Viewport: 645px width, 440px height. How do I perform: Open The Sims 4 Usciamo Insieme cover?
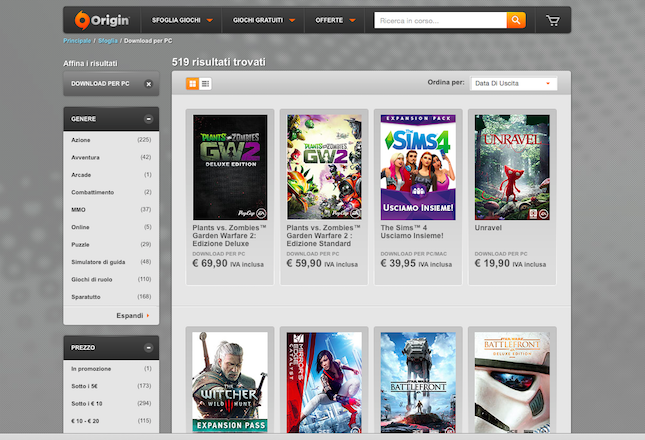click(x=418, y=167)
